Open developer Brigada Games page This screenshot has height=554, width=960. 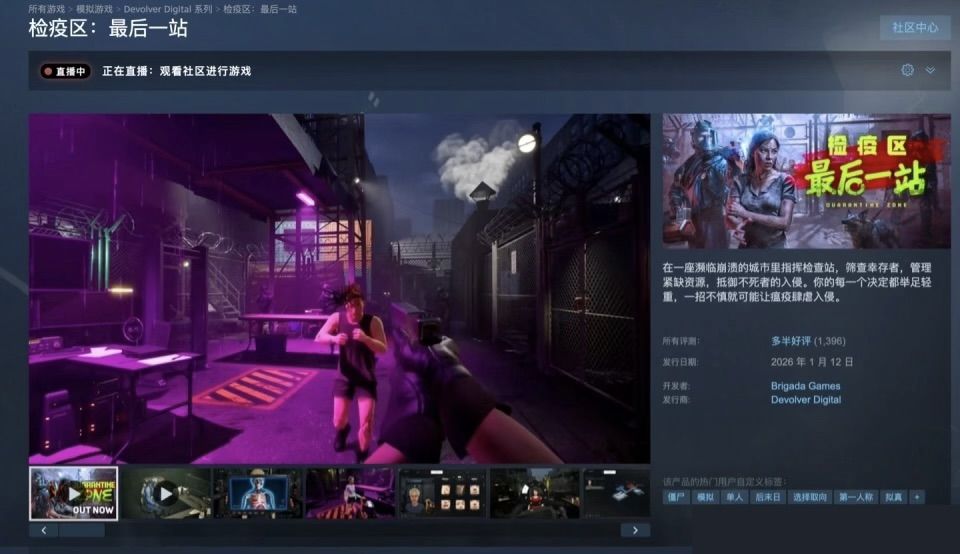[805, 386]
